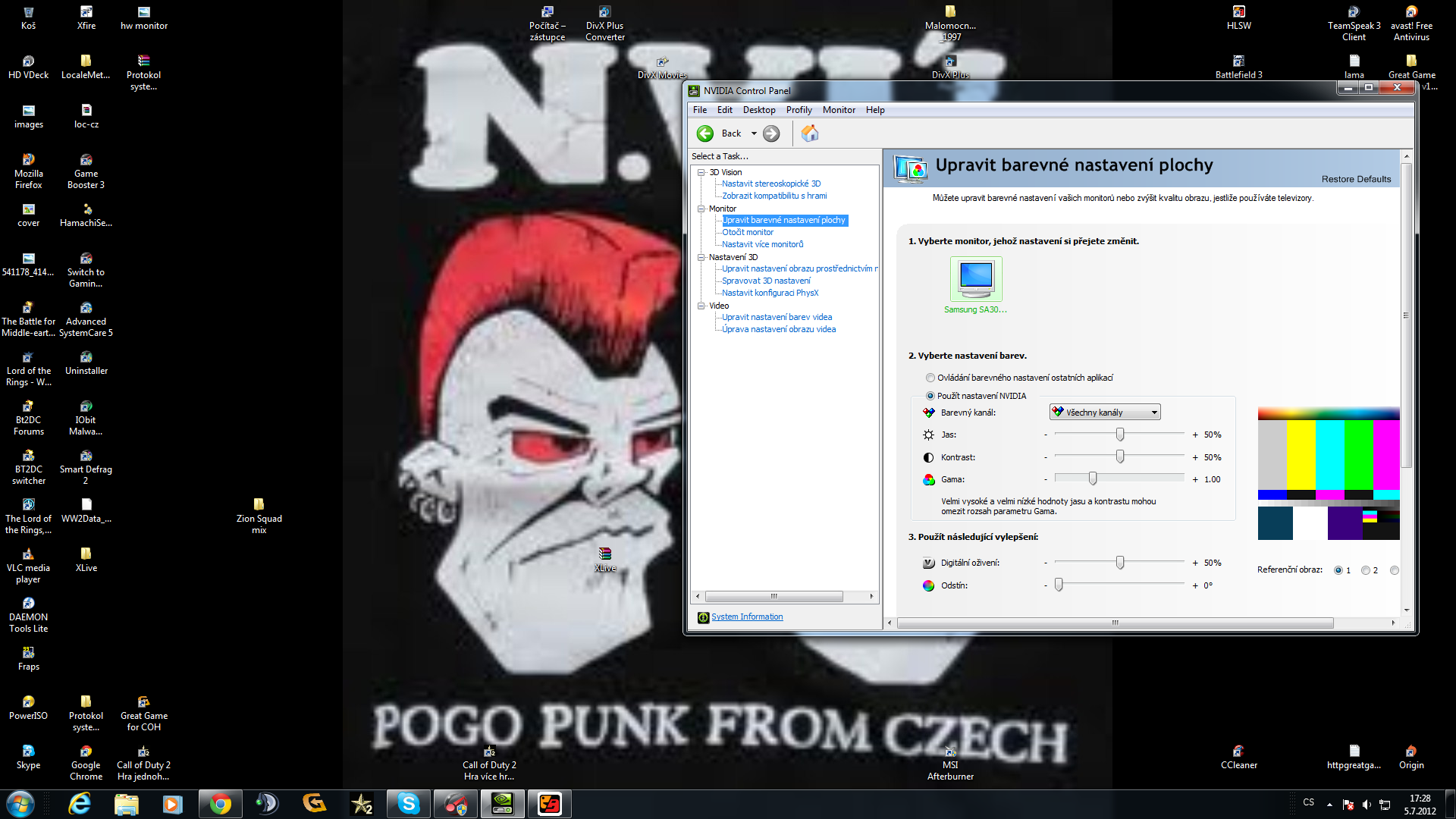Click the Forward arrow icon in toolbar
This screenshot has width=1456, height=819.
[771, 133]
